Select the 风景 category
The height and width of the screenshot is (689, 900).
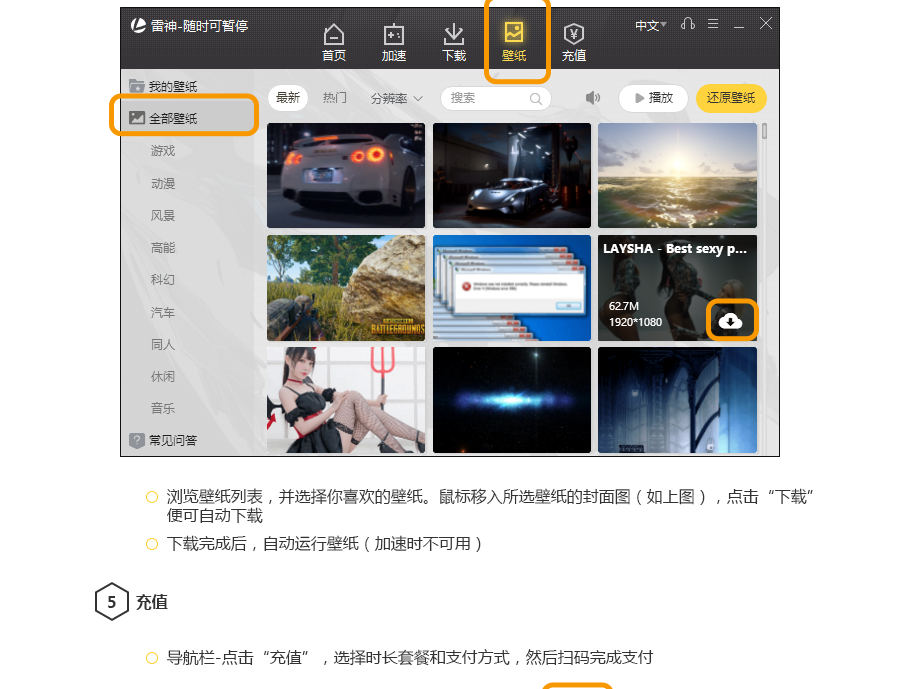point(163,215)
